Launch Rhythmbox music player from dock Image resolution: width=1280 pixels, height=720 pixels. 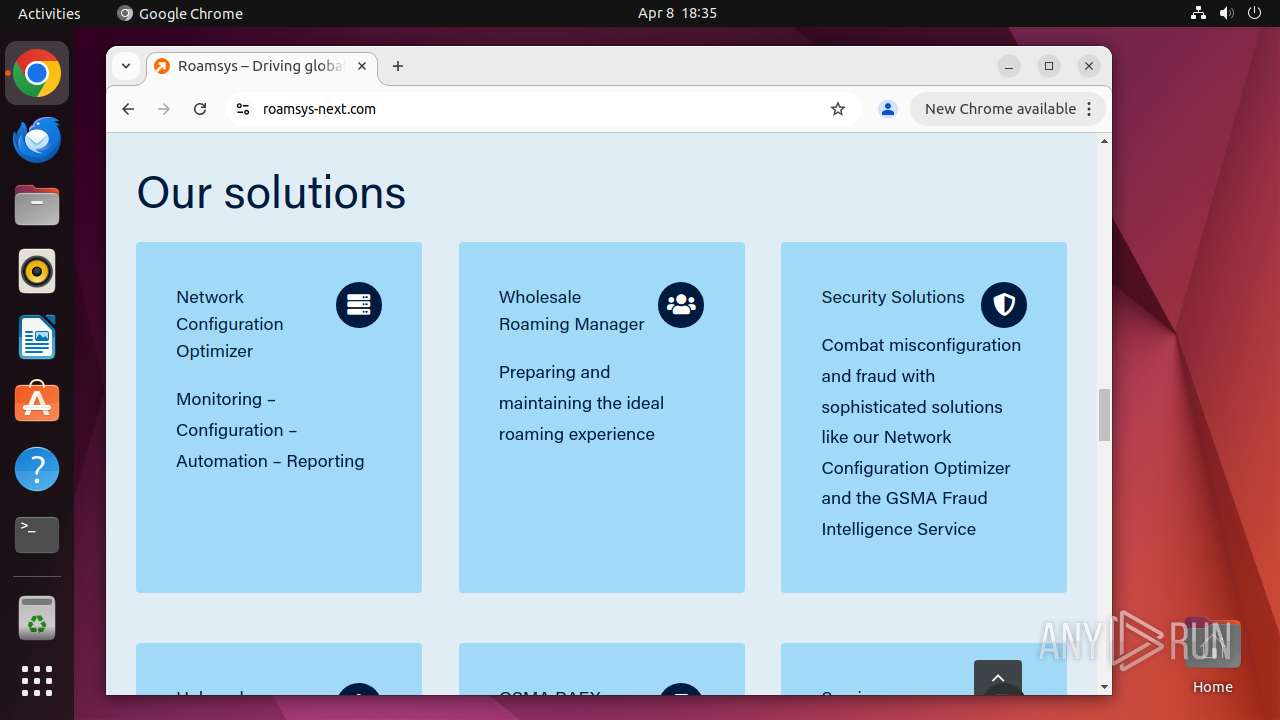point(37,271)
